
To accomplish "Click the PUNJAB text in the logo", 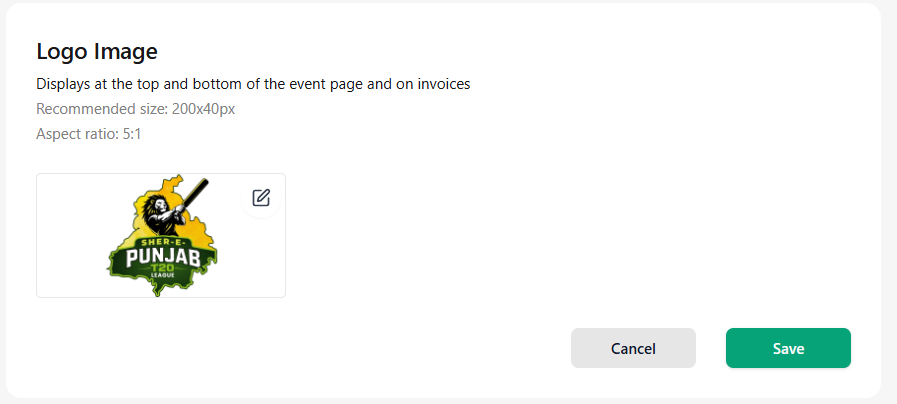I will (163, 256).
